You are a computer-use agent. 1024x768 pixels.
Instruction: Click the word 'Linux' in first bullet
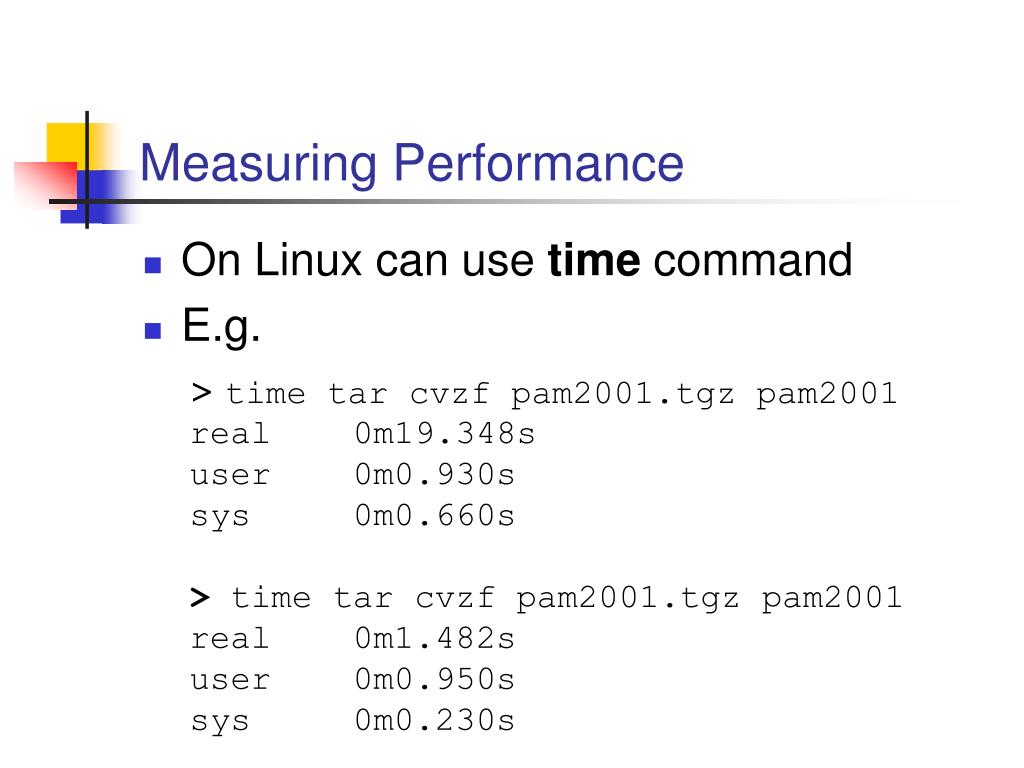point(308,260)
